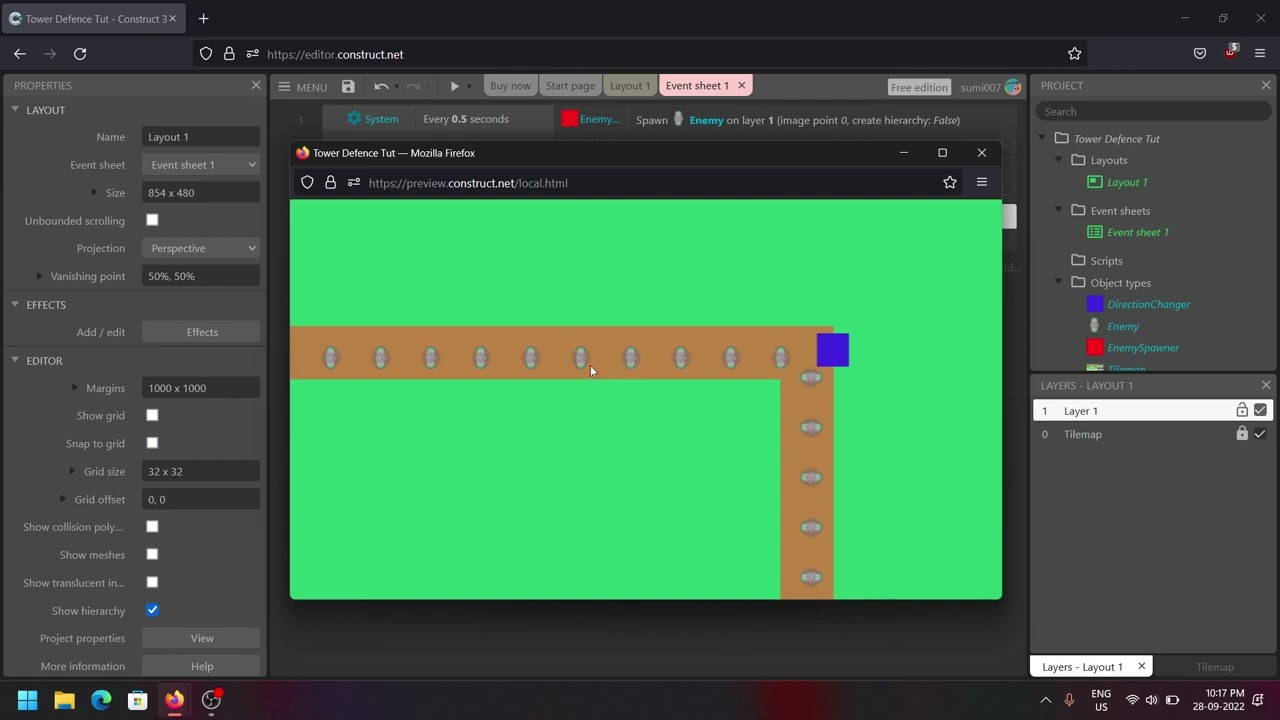Collapse the Layouts folder

tap(1059, 160)
